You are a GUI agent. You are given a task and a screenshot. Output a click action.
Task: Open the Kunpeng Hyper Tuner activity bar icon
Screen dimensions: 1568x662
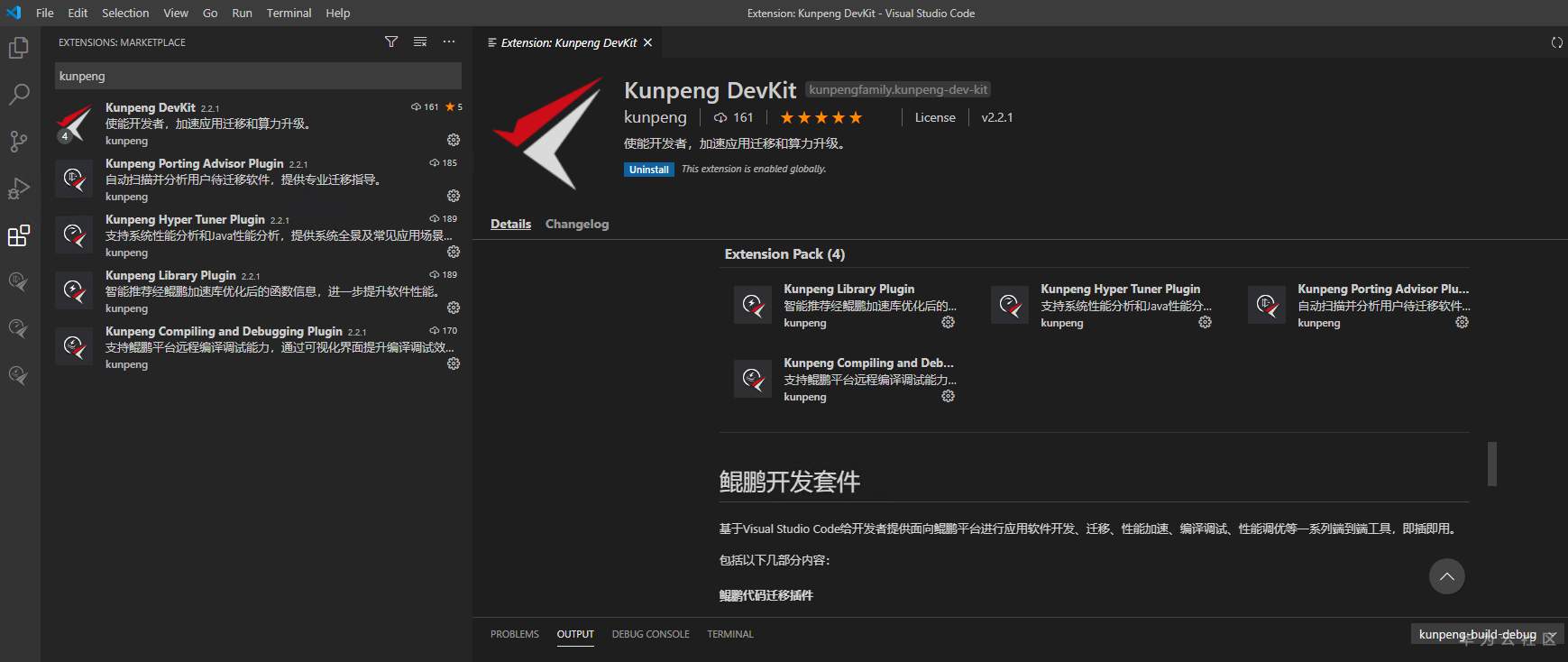(19, 328)
